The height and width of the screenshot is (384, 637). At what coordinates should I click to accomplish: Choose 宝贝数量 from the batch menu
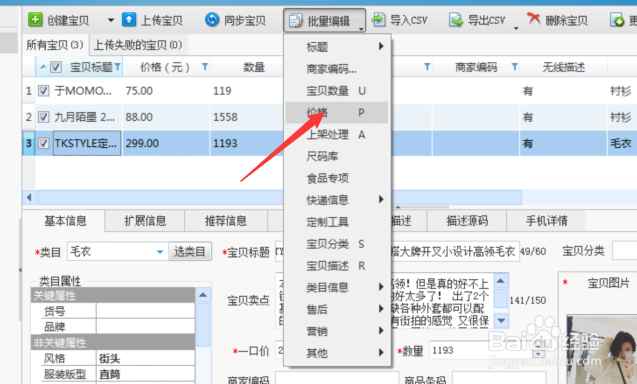tap(337, 91)
